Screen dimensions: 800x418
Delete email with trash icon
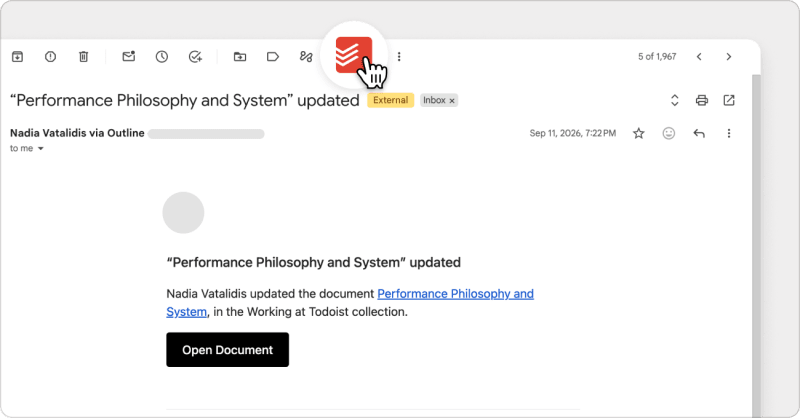pyautogui.click(x=83, y=57)
